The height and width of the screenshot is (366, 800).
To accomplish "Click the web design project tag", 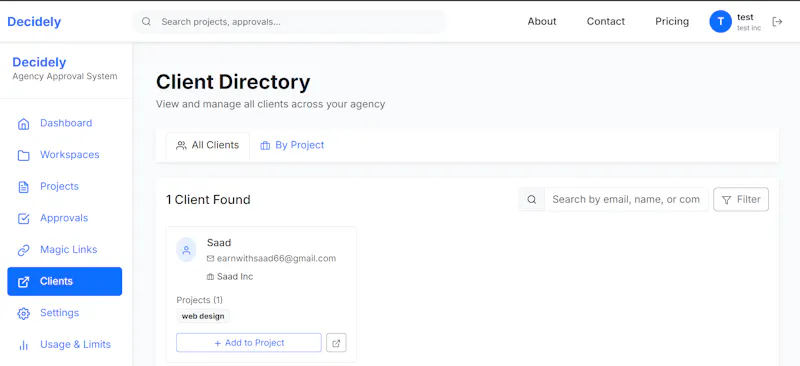I will tap(203, 316).
